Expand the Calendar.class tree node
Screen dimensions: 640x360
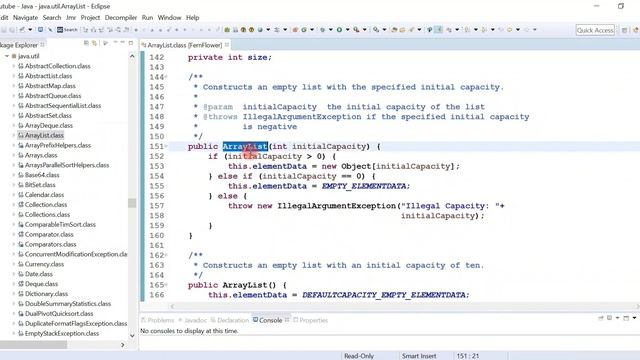(x=14, y=195)
